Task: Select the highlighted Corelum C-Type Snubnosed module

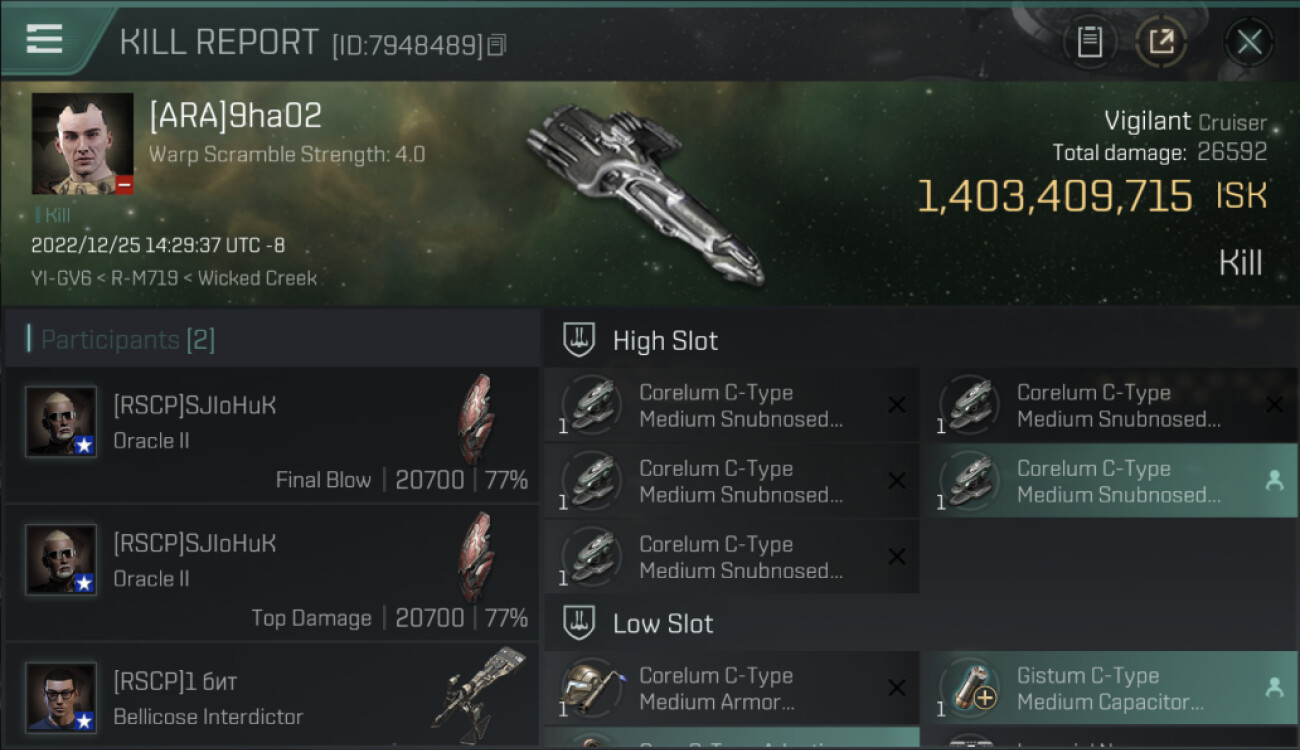Action: [1109, 481]
